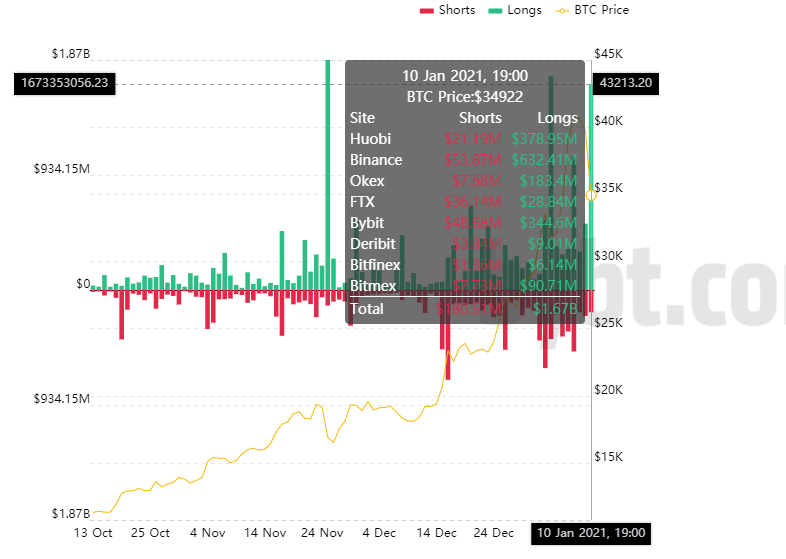
Task: Toggle the Shorts legend series
Action: coord(447,10)
